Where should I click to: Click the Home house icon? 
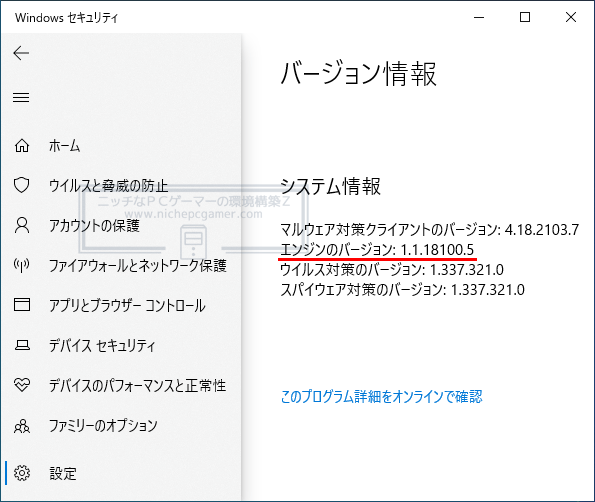click(x=22, y=145)
